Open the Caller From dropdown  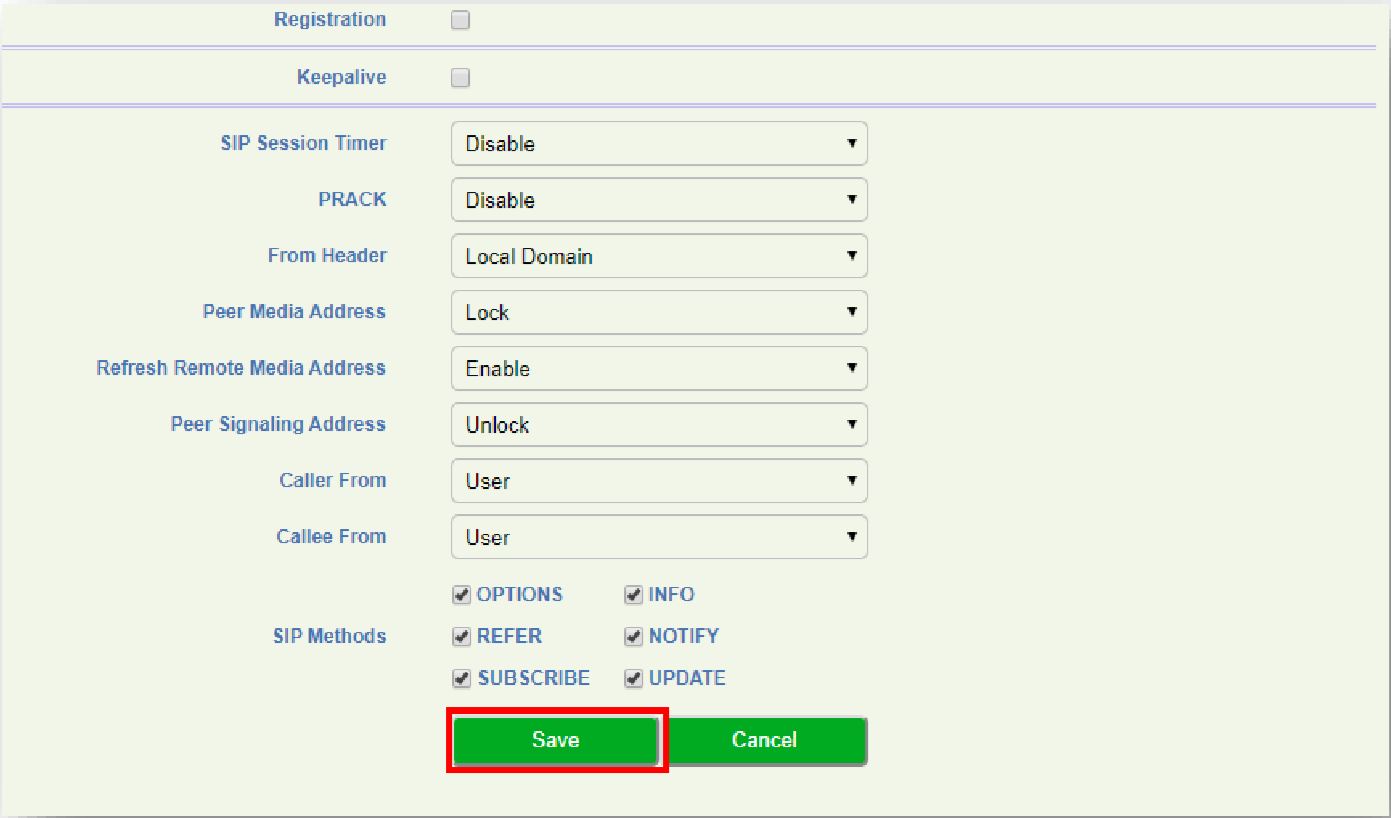point(659,481)
